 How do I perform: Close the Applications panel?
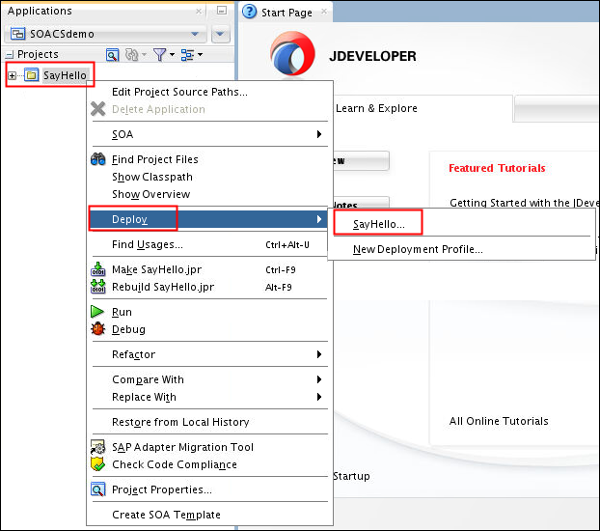tap(199, 11)
